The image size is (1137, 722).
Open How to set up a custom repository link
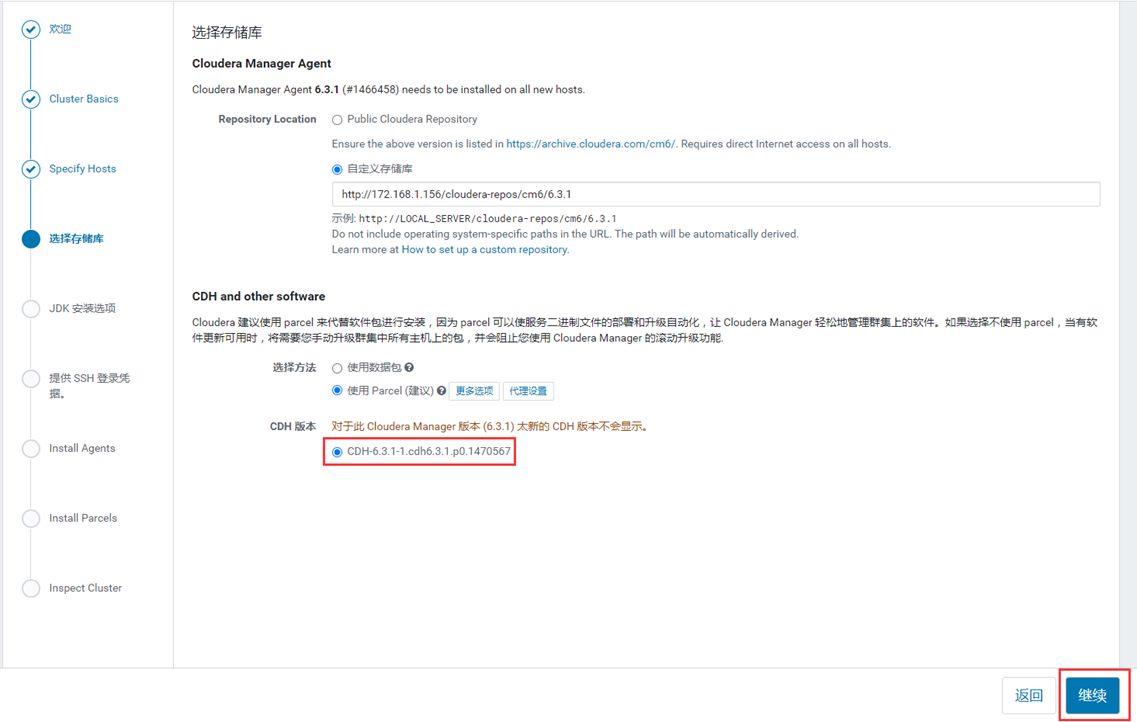pos(484,249)
